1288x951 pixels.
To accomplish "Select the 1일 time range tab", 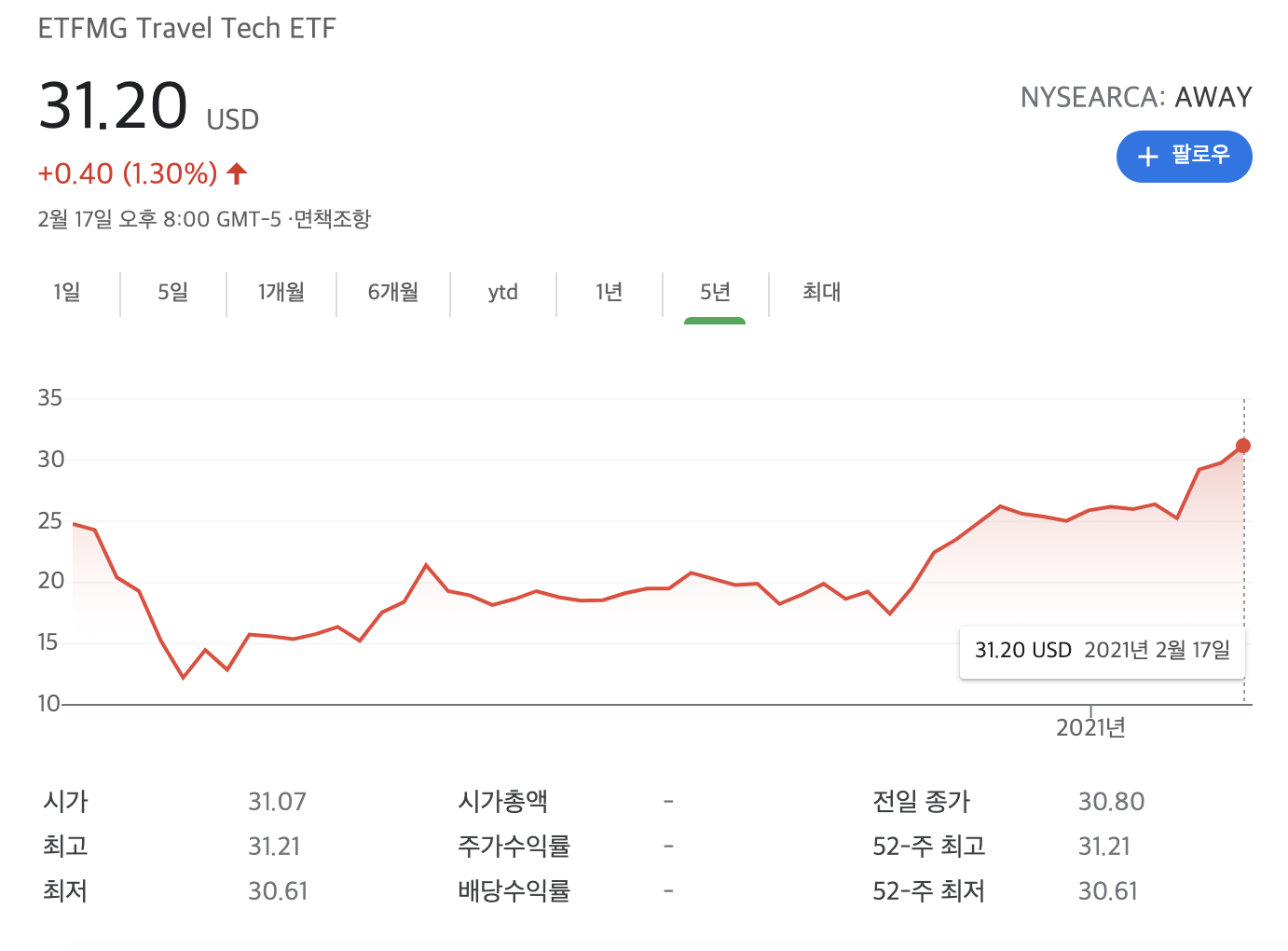I will (x=66, y=293).
